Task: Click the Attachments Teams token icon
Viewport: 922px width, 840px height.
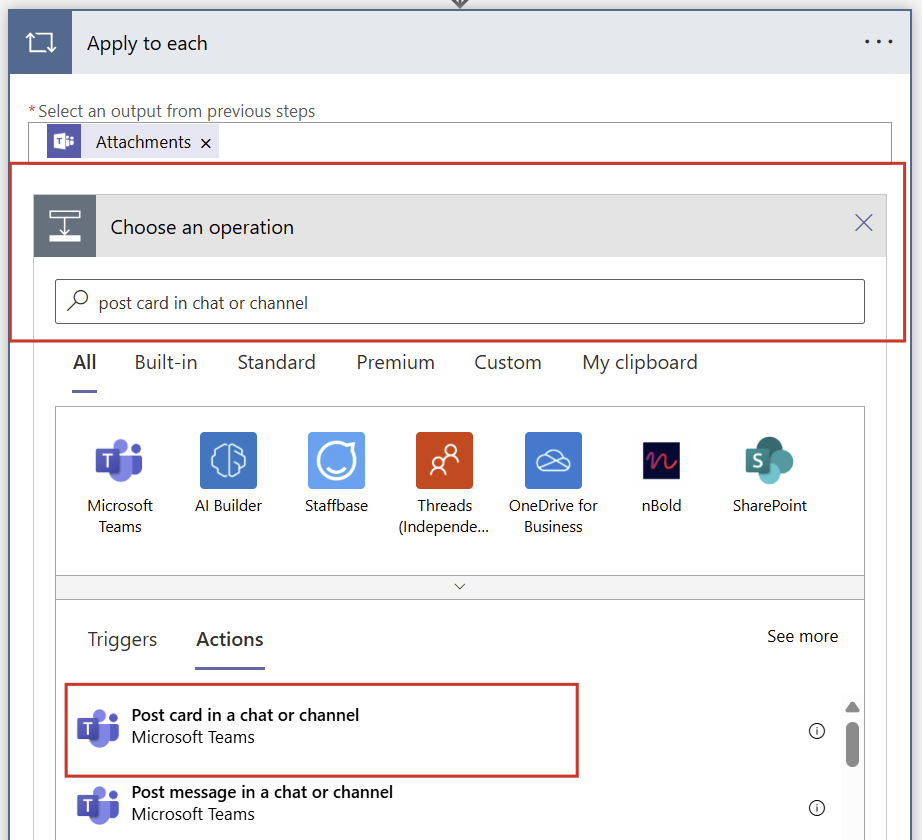Action: 64,141
